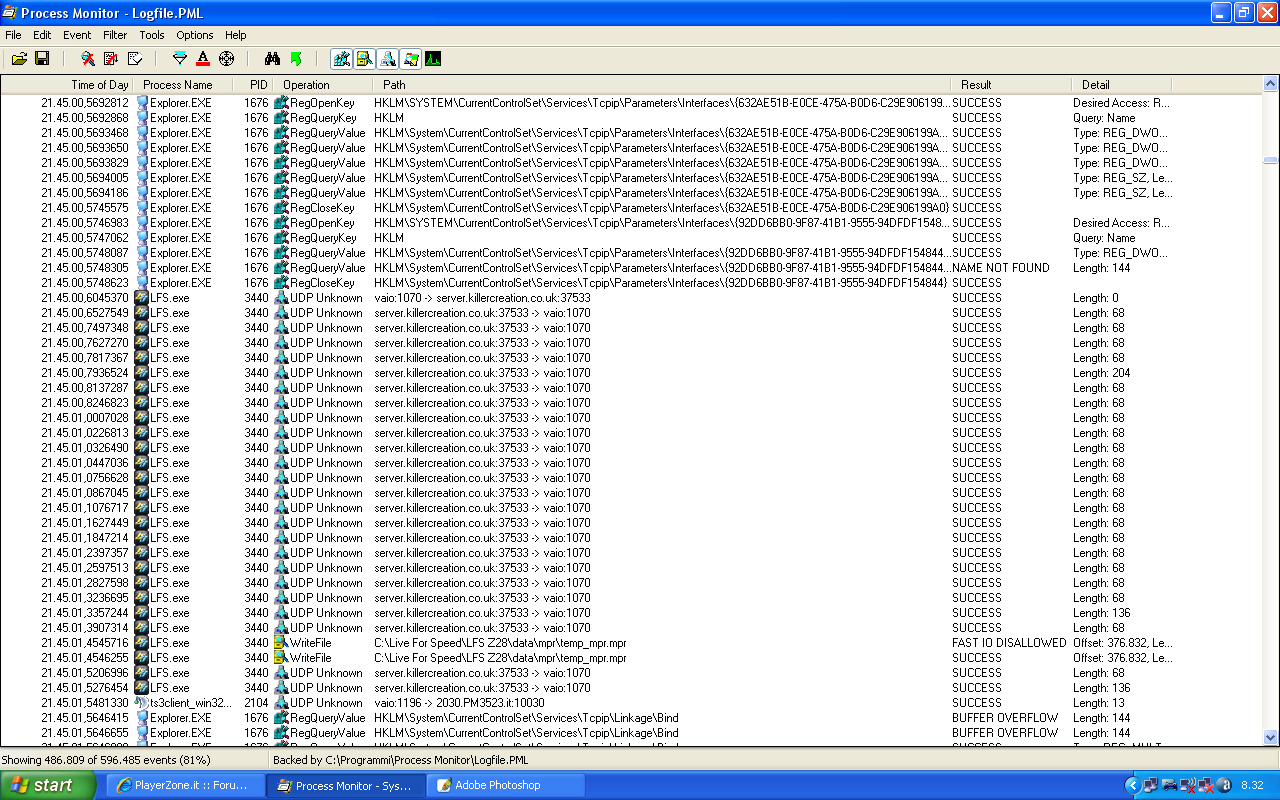Switch to Adobe Photoshop taskbar button
This screenshot has height=800, width=1280.
point(506,786)
